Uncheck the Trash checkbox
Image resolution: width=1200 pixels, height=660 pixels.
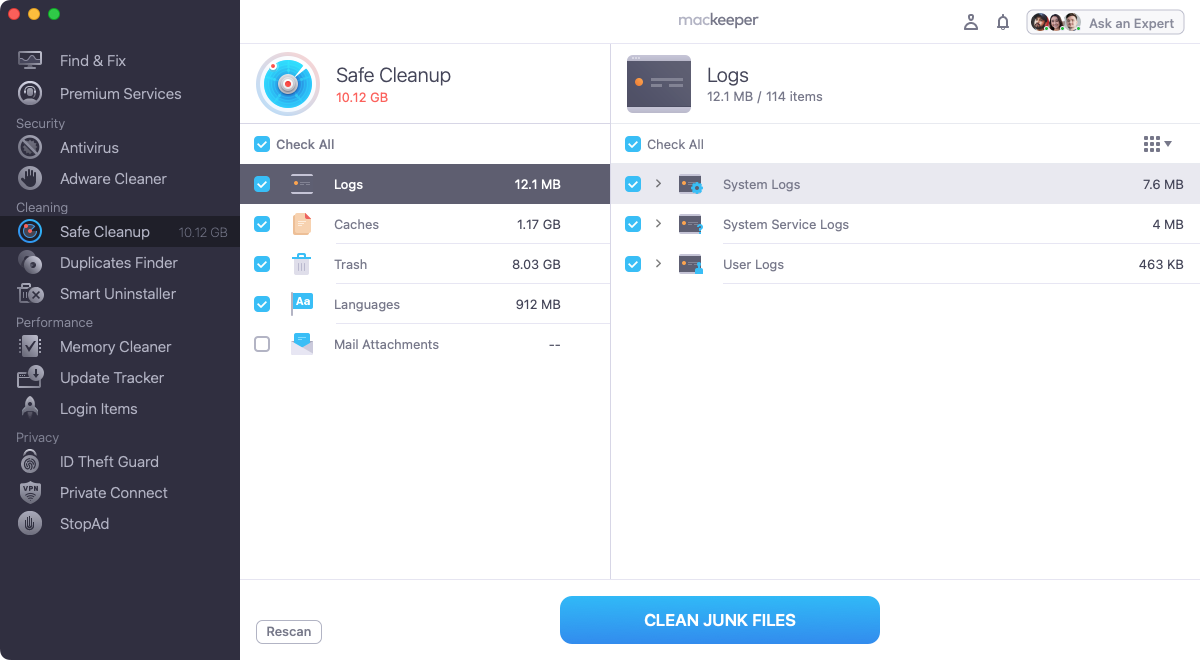262,264
